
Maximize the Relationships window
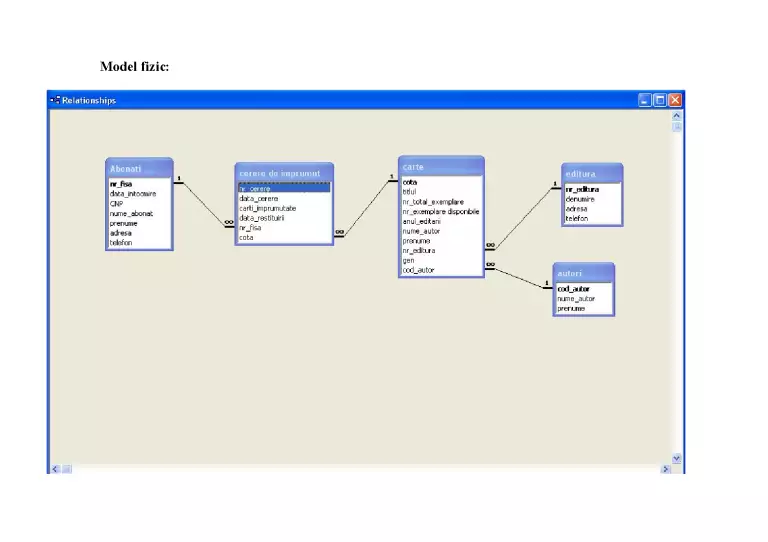[x=660, y=100]
